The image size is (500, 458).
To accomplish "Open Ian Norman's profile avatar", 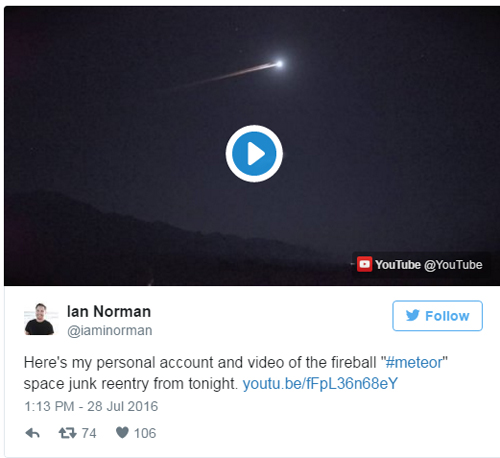I will coord(39,319).
